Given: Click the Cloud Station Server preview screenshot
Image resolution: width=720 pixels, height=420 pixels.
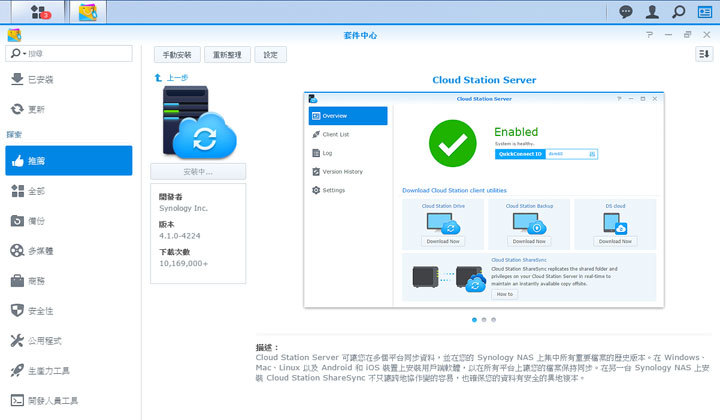Looking at the screenshot, I should point(484,200).
